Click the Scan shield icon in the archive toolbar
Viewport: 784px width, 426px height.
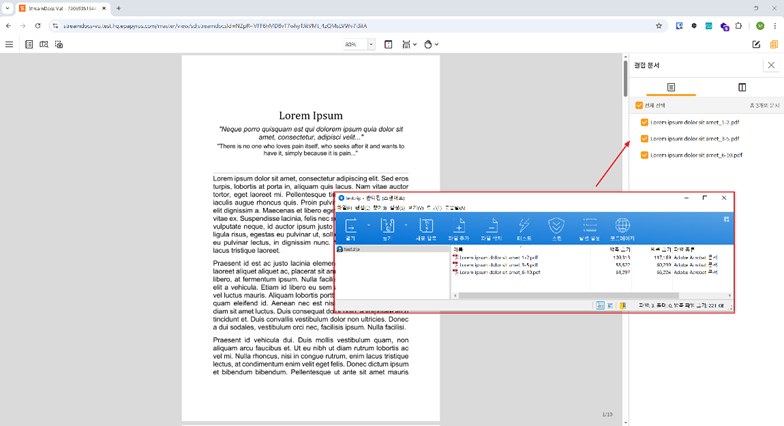coord(556,228)
